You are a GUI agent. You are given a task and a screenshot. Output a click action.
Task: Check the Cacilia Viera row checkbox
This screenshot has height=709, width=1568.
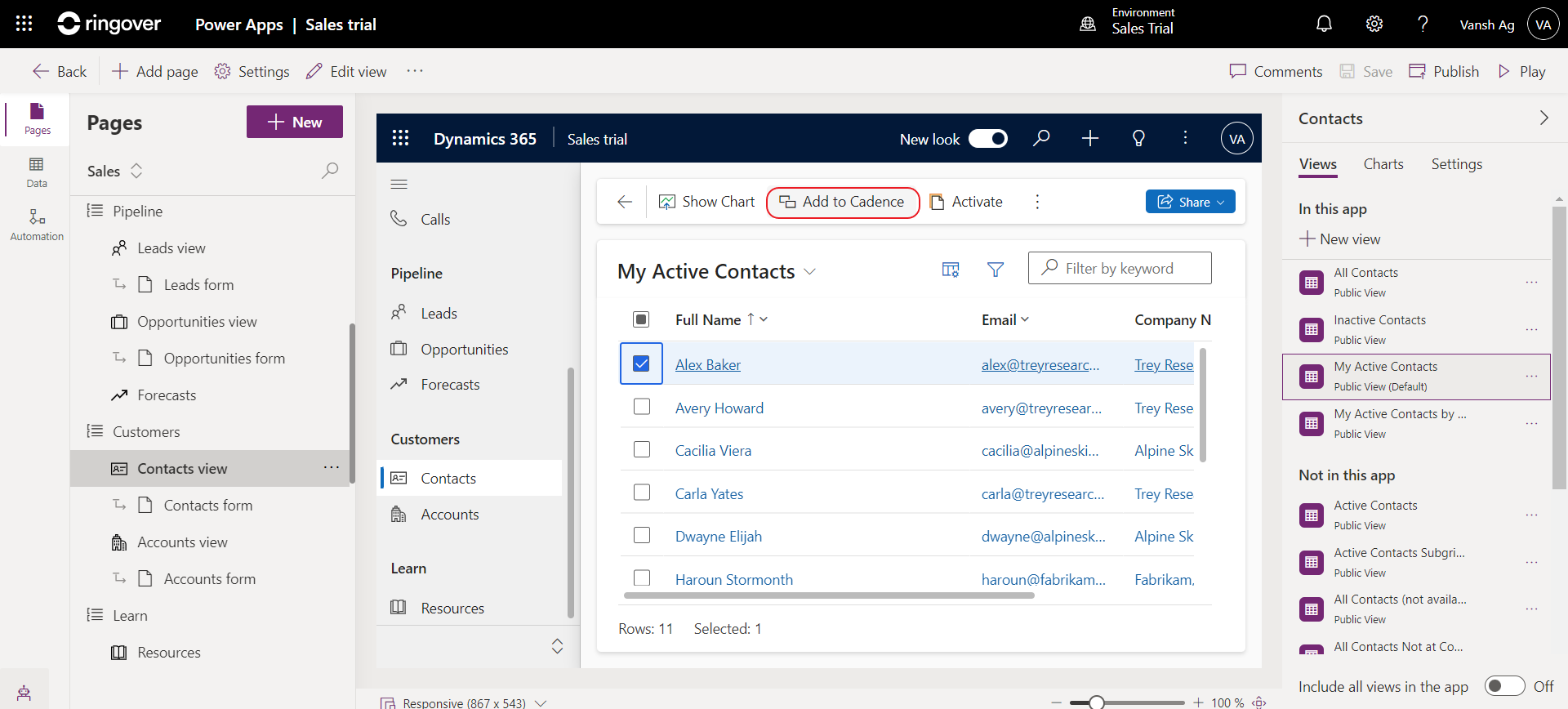642,449
